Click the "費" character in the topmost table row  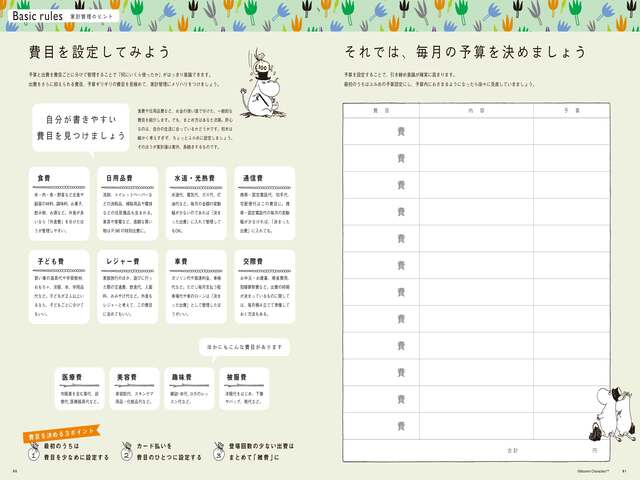coord(401,131)
